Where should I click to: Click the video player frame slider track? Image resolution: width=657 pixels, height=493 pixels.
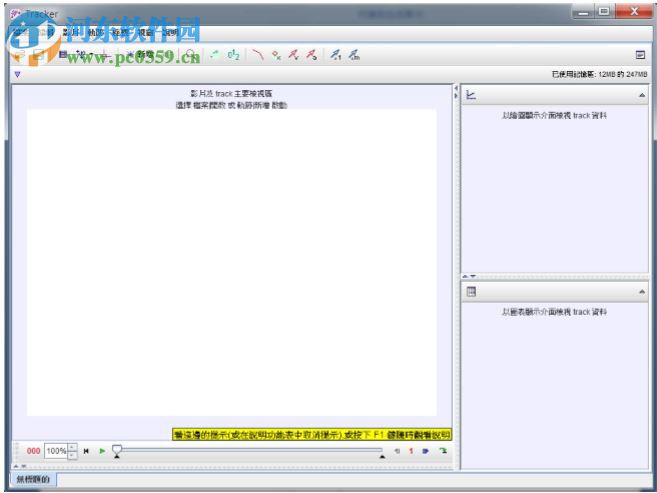(251, 450)
